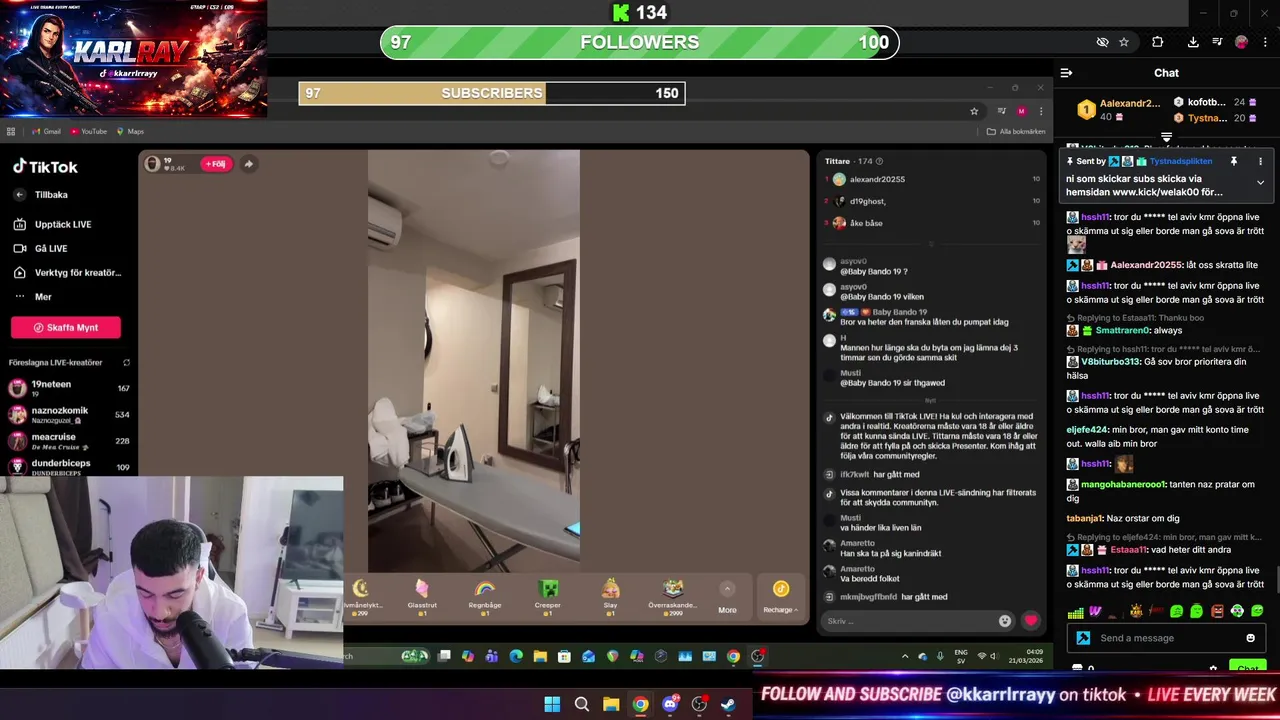Open the Gmail bookmark

46,131
